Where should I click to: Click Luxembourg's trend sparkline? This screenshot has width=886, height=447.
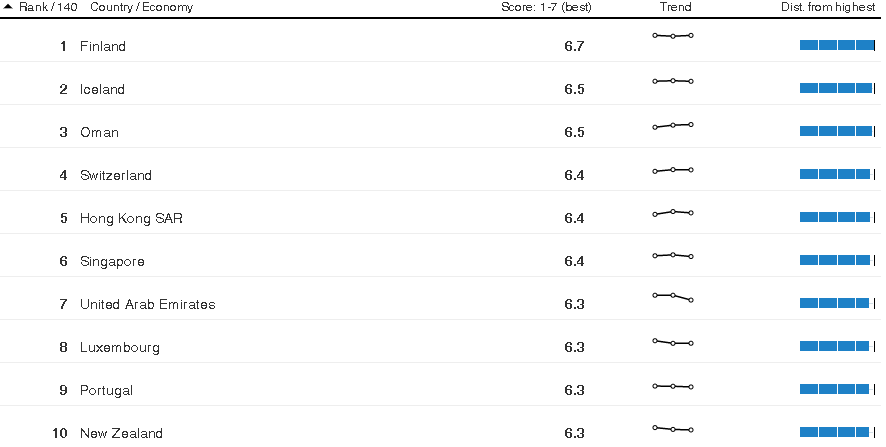pyautogui.click(x=672, y=342)
